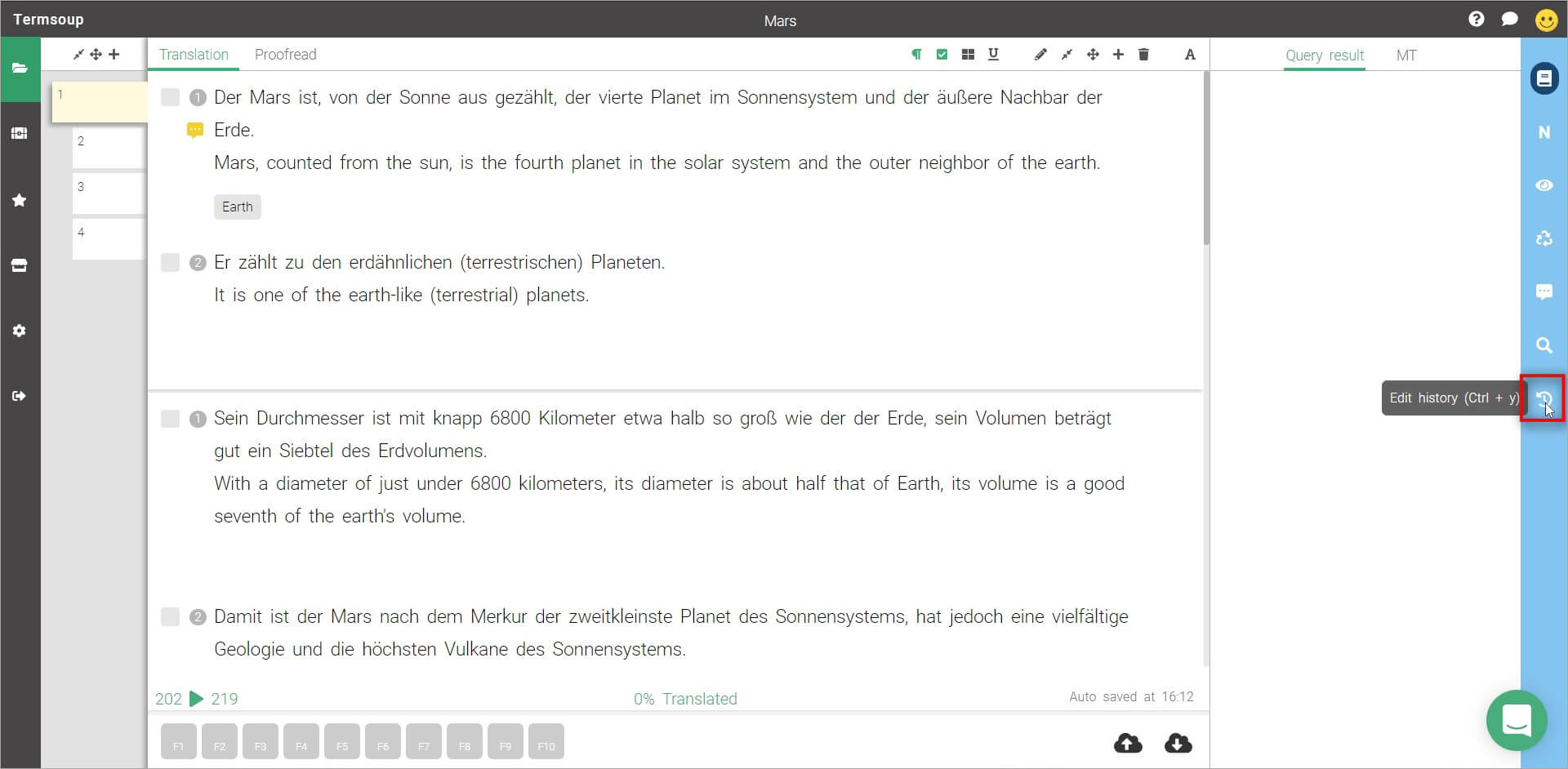The width and height of the screenshot is (1568, 769).
Task: Check box for 'Er zählt zu den' segment
Action: pyautogui.click(x=170, y=263)
